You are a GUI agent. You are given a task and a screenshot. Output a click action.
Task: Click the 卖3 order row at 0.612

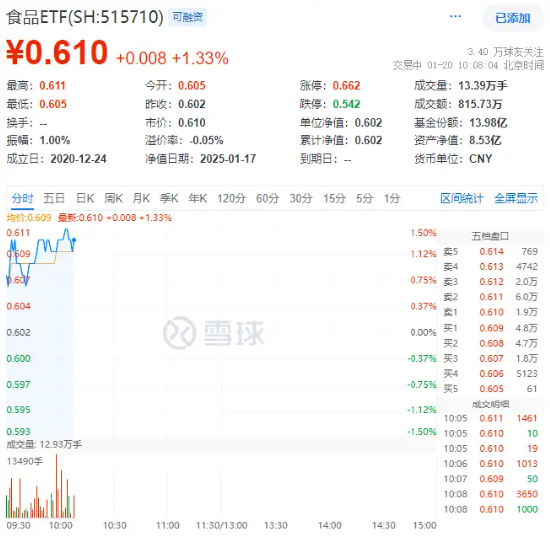click(x=490, y=282)
